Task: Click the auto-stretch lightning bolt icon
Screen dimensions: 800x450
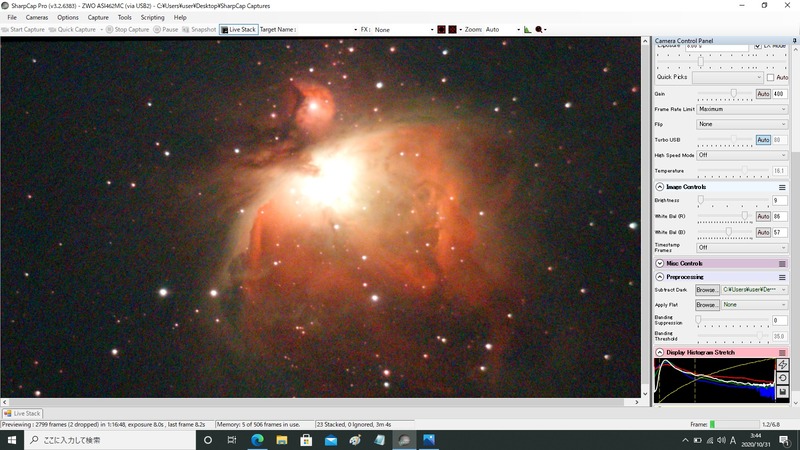Action: click(x=782, y=364)
